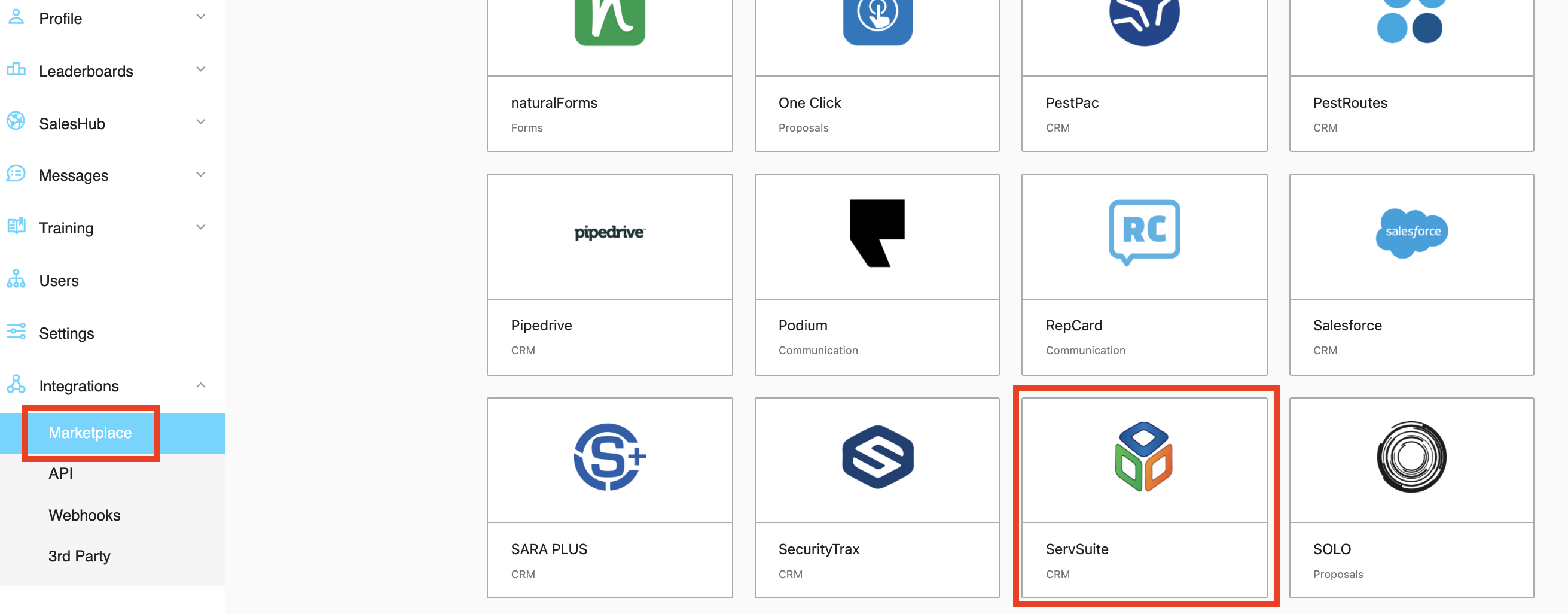
Task: Click the pipedrive wordmark logo
Action: point(609,233)
